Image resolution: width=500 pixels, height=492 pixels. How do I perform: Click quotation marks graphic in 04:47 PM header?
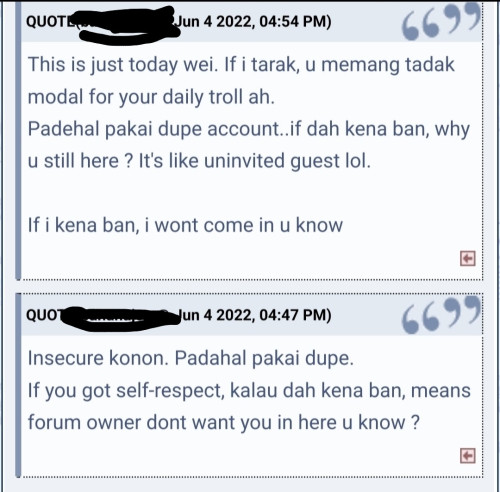(x=441, y=315)
